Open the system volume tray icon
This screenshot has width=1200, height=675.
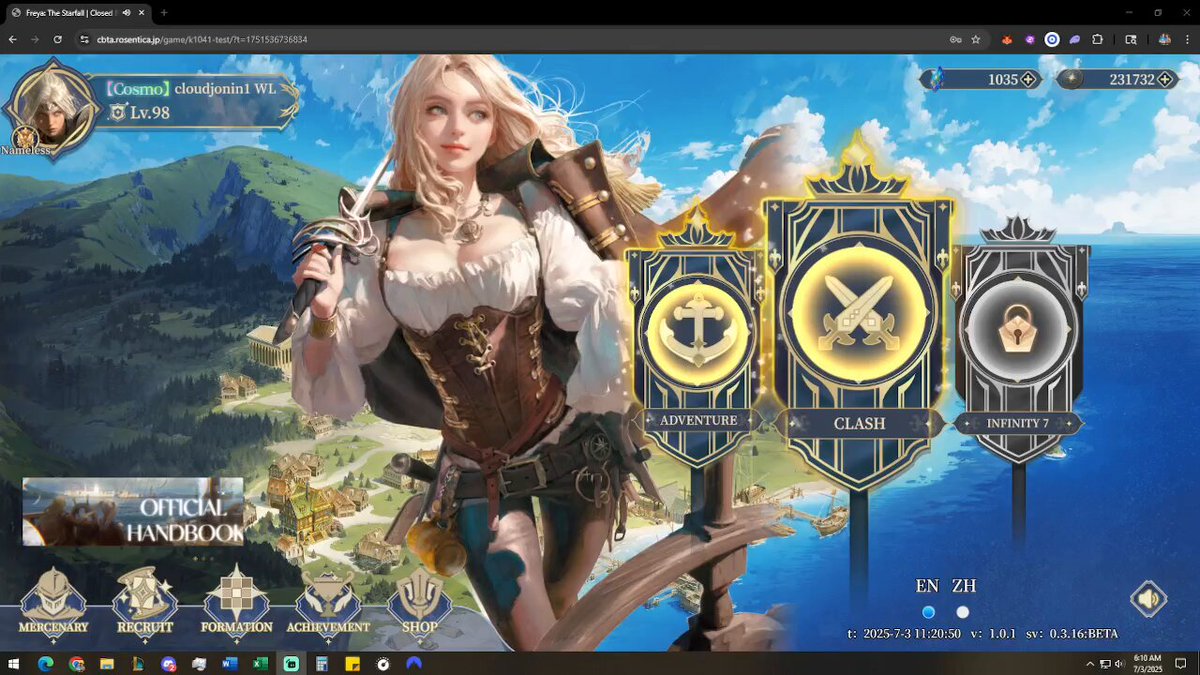pos(1120,664)
